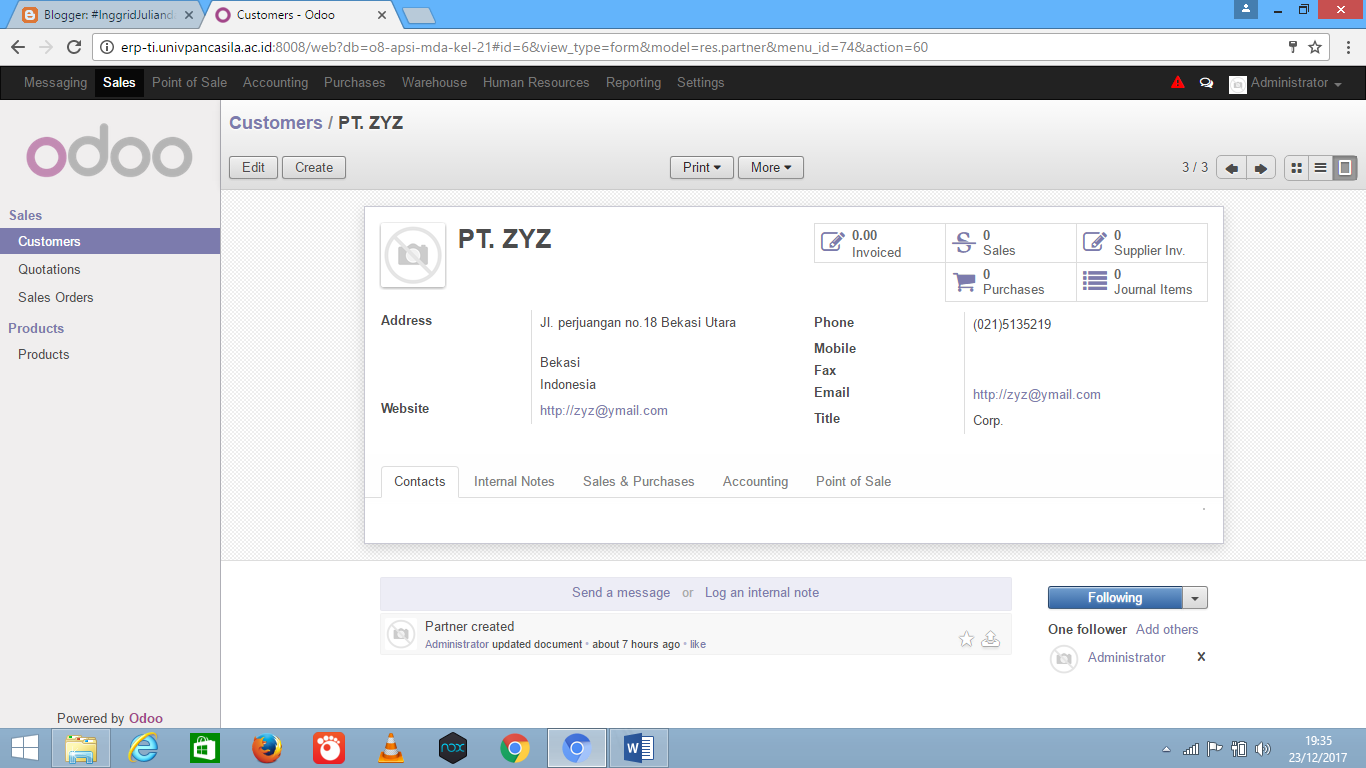The width and height of the screenshot is (1366, 768).
Task: Open the Warehouse menu
Action: pos(434,83)
